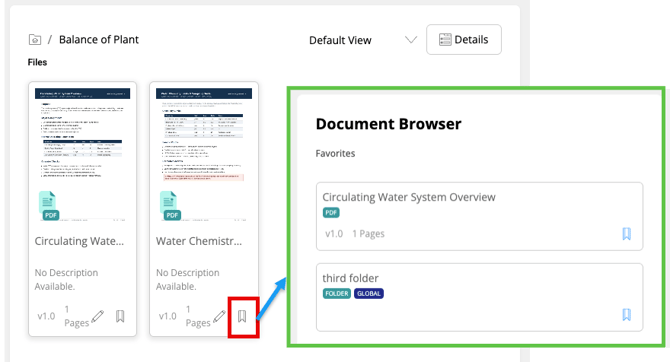Open the Details panel button
This screenshot has width=670, height=362.
[464, 39]
